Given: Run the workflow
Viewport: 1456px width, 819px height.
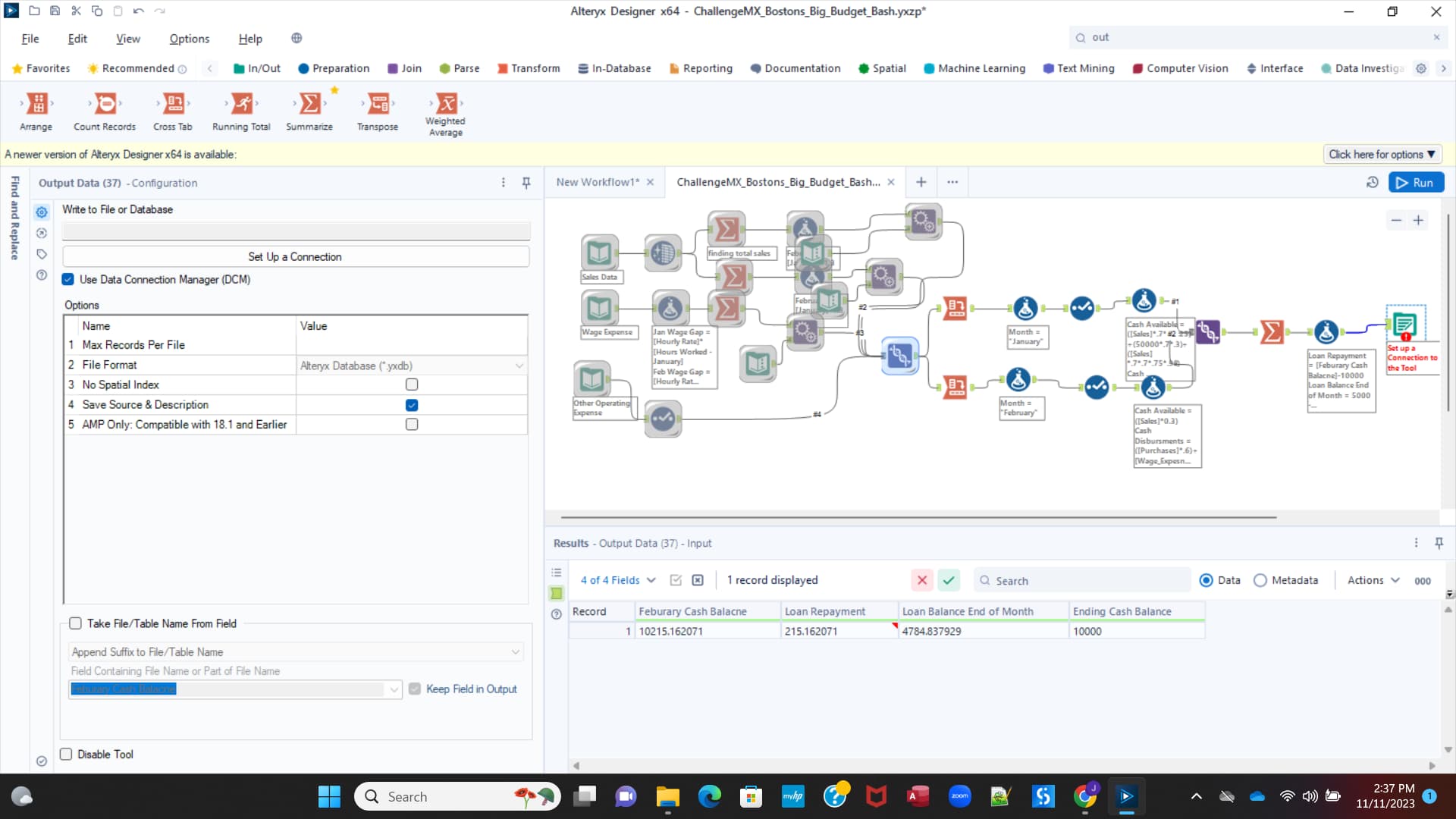Looking at the screenshot, I should click(x=1416, y=183).
